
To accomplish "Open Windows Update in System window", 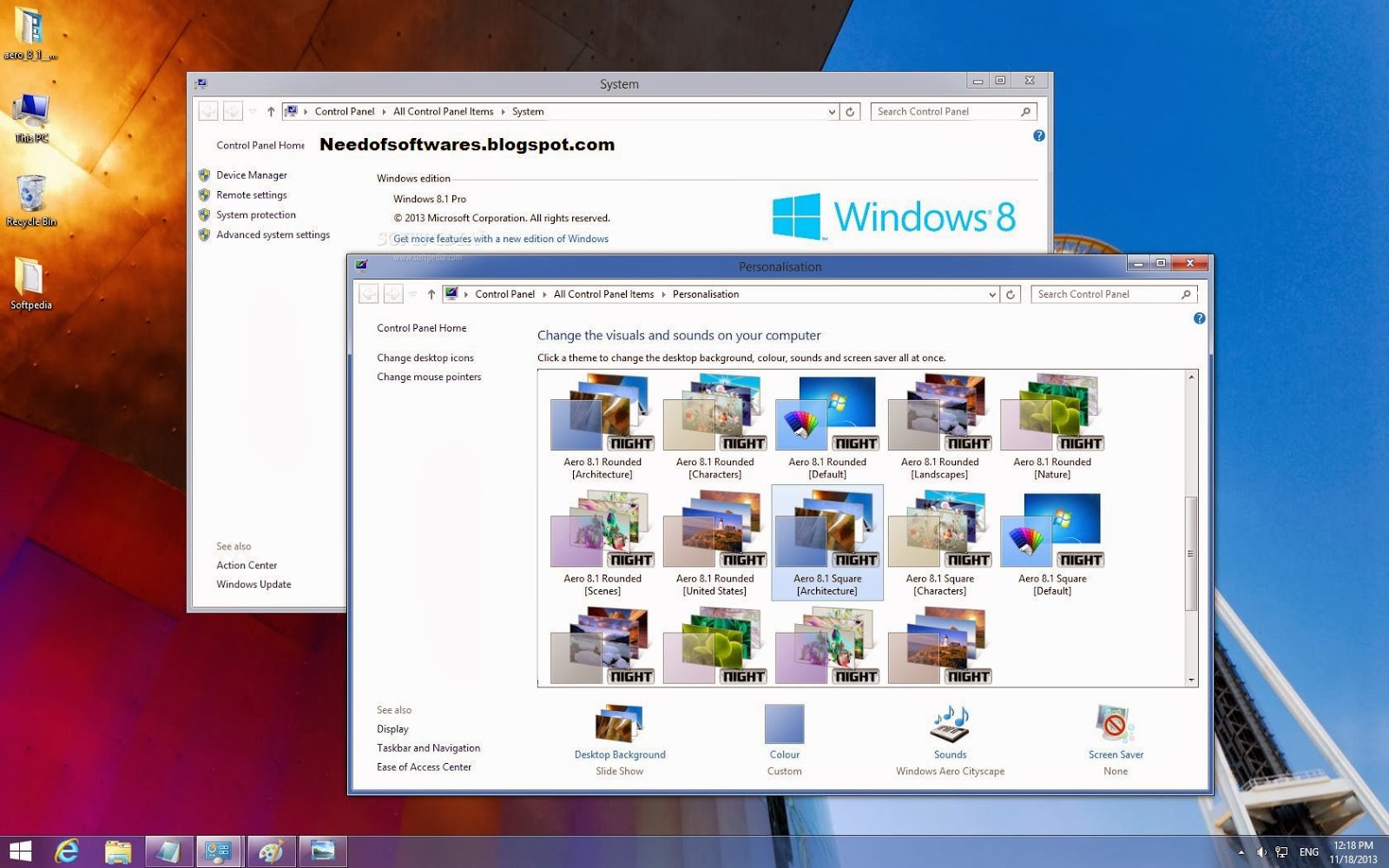I will click(253, 584).
